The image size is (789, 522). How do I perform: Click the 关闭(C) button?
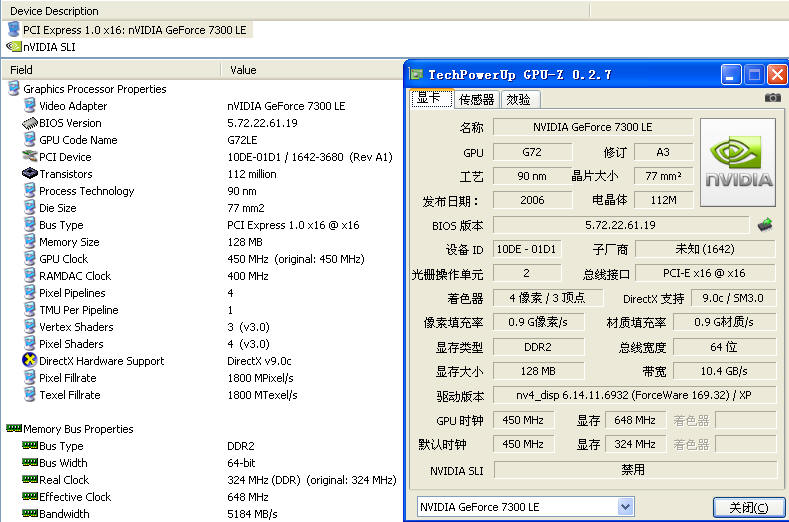click(749, 507)
